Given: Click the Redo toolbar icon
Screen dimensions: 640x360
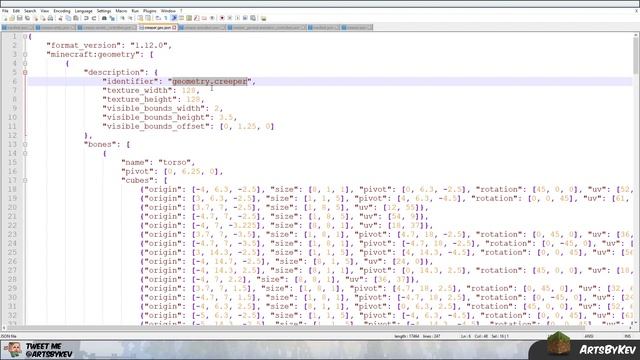Looking at the screenshot, I should click(x=94, y=18).
